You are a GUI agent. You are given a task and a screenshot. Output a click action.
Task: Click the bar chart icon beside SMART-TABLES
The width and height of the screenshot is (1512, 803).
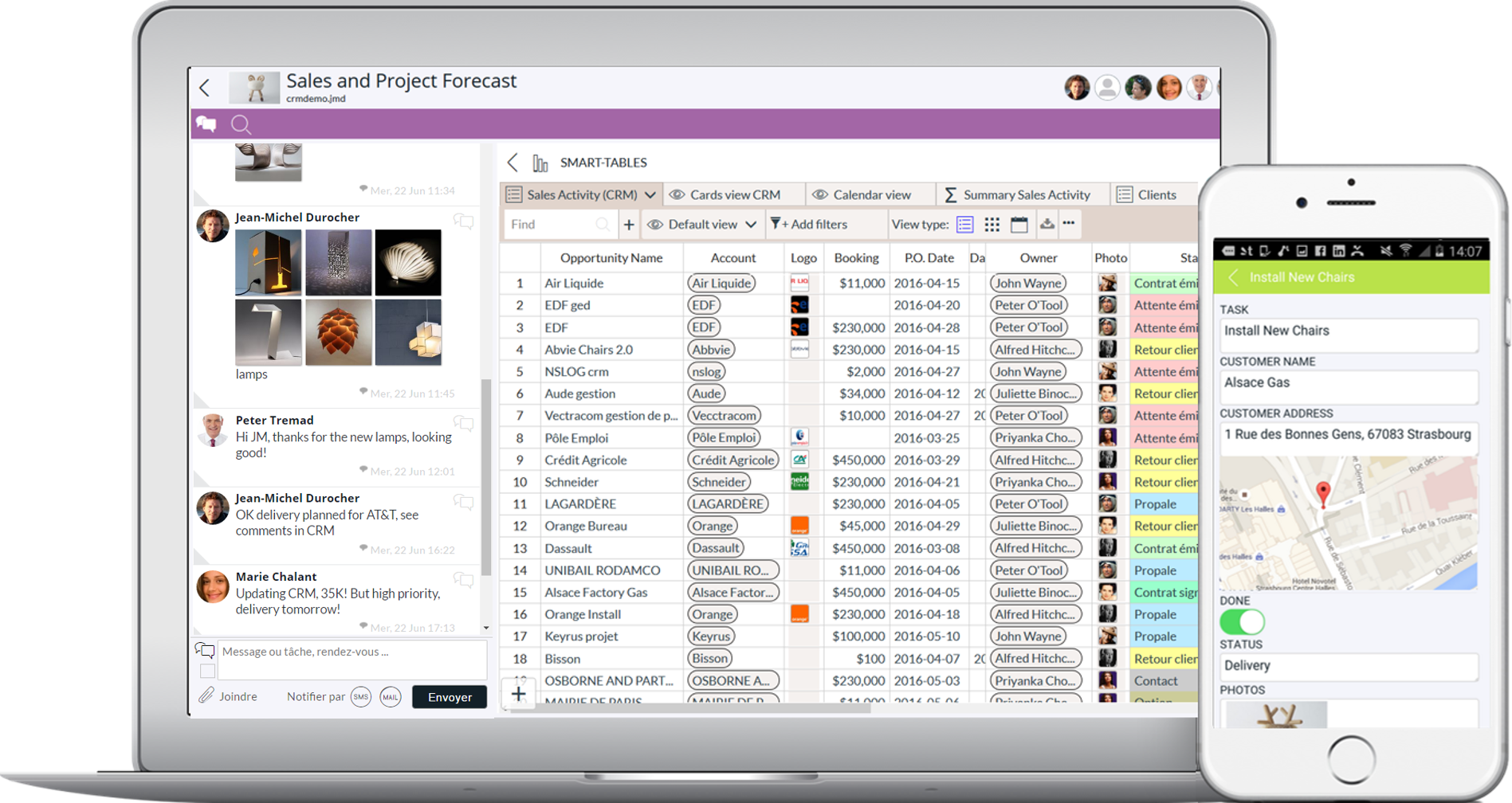pyautogui.click(x=540, y=163)
